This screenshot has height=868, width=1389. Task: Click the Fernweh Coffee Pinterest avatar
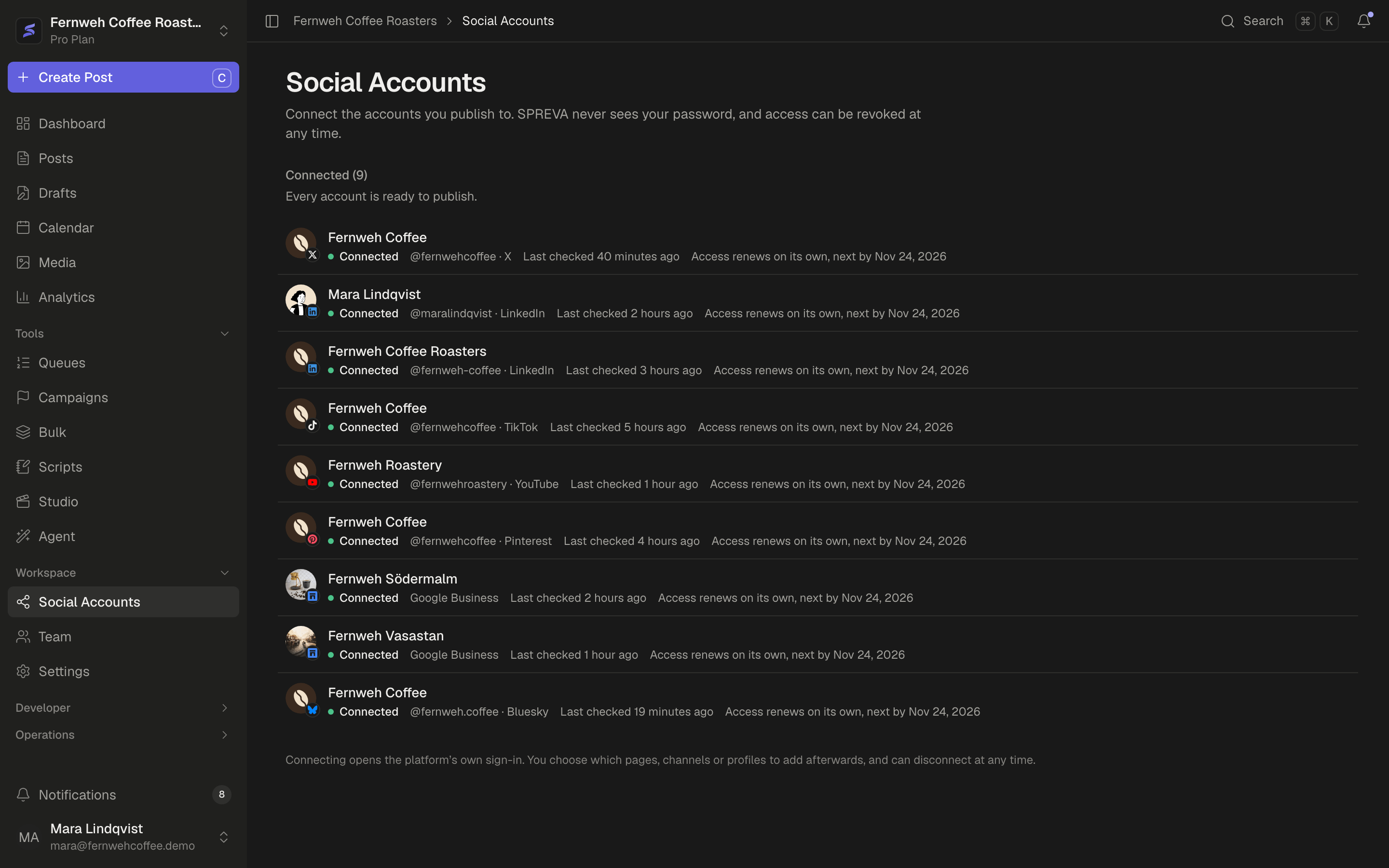click(301, 528)
